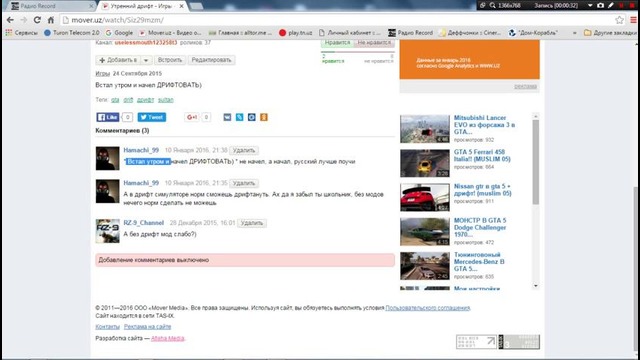Share via the orange Odnoklassniki icon

click(264, 117)
